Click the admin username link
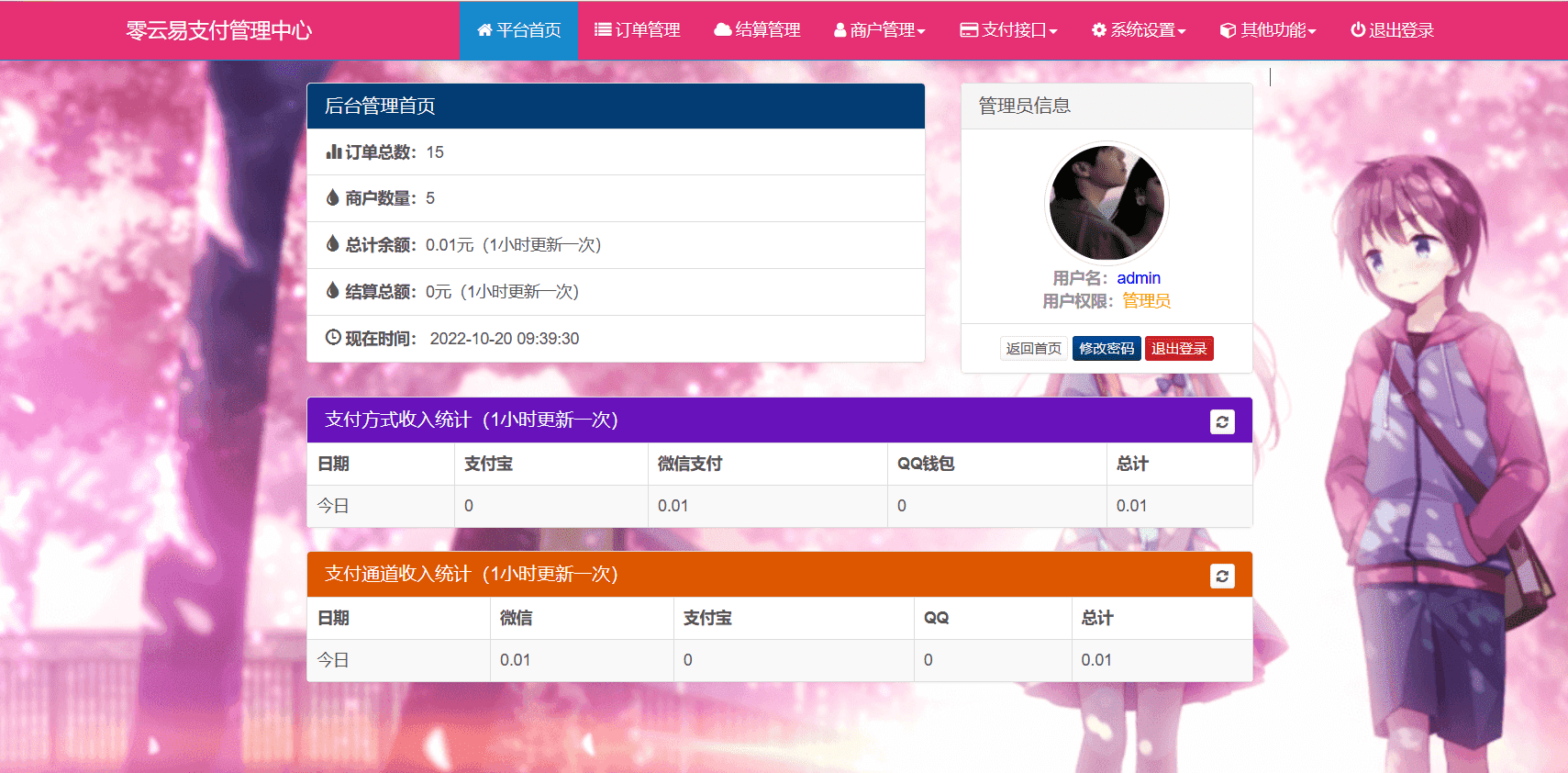1568x773 pixels. click(1139, 278)
